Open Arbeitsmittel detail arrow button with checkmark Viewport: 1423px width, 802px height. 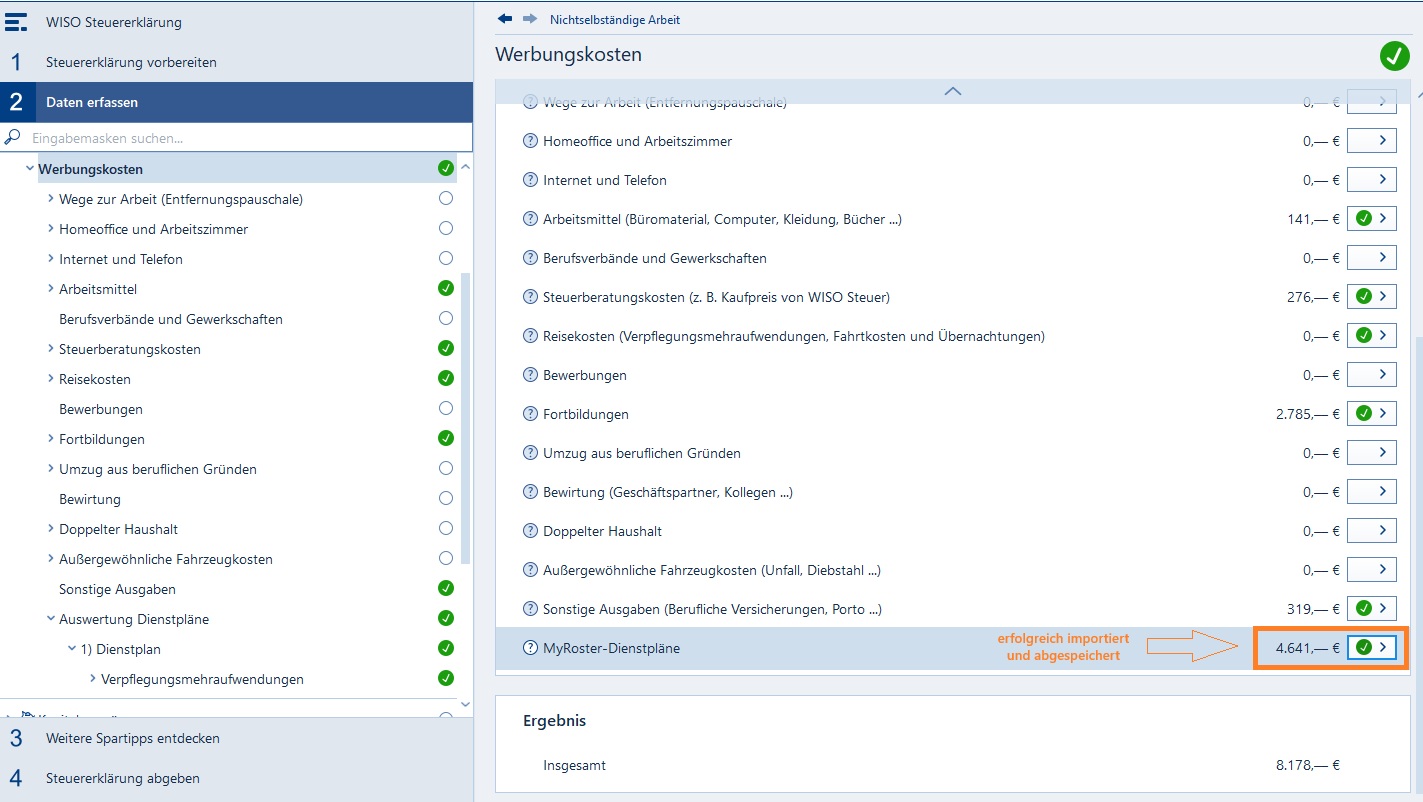point(1371,218)
